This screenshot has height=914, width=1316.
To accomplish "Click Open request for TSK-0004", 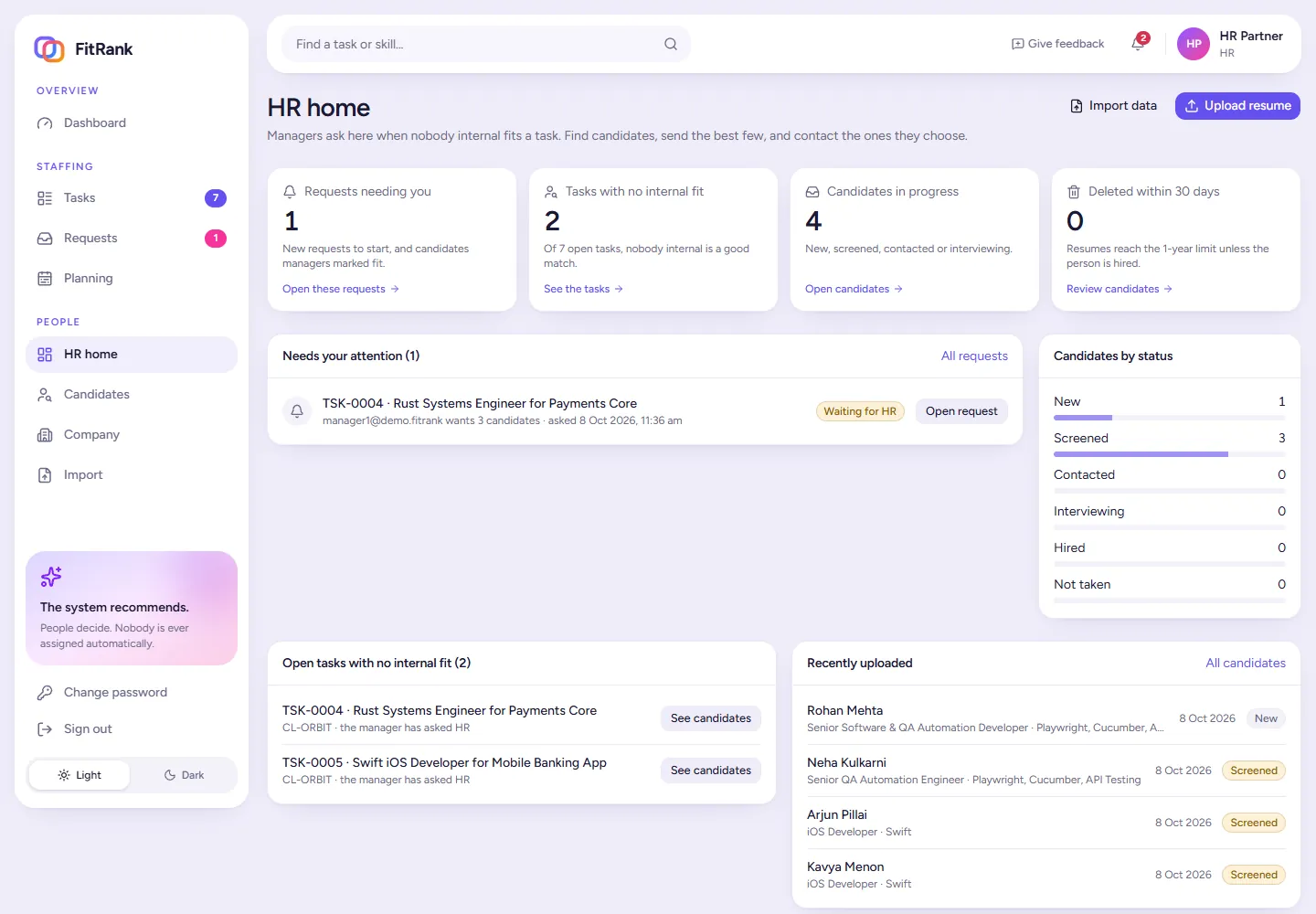I will [x=961, y=411].
